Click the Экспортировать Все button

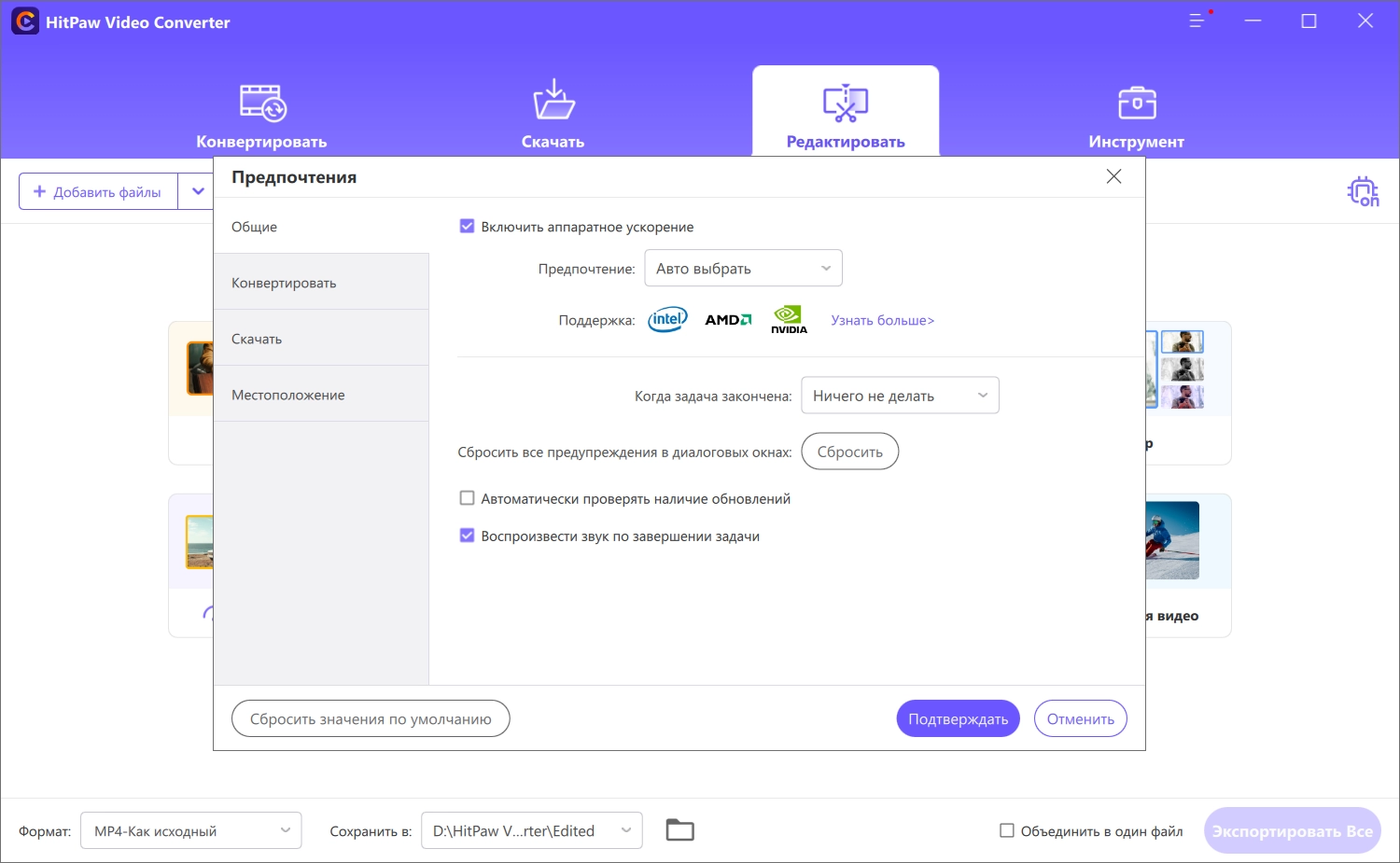(1292, 830)
